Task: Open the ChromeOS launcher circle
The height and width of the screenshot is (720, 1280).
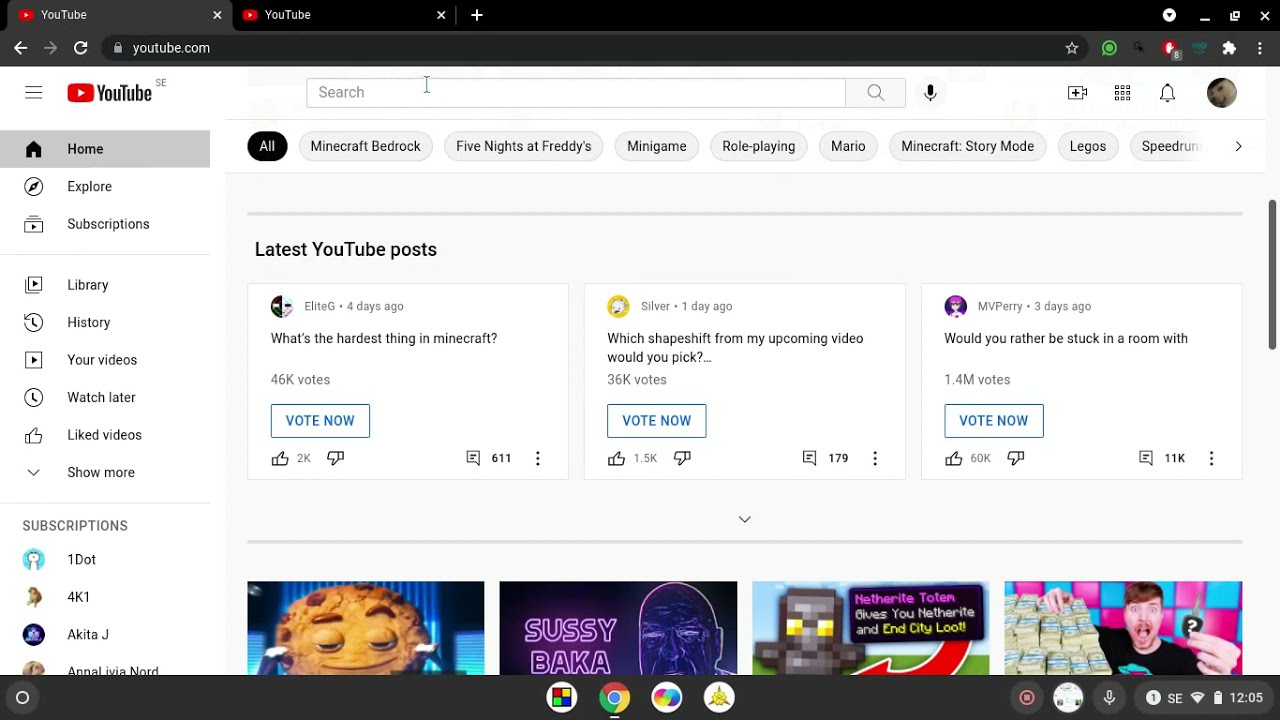Action: click(x=22, y=697)
